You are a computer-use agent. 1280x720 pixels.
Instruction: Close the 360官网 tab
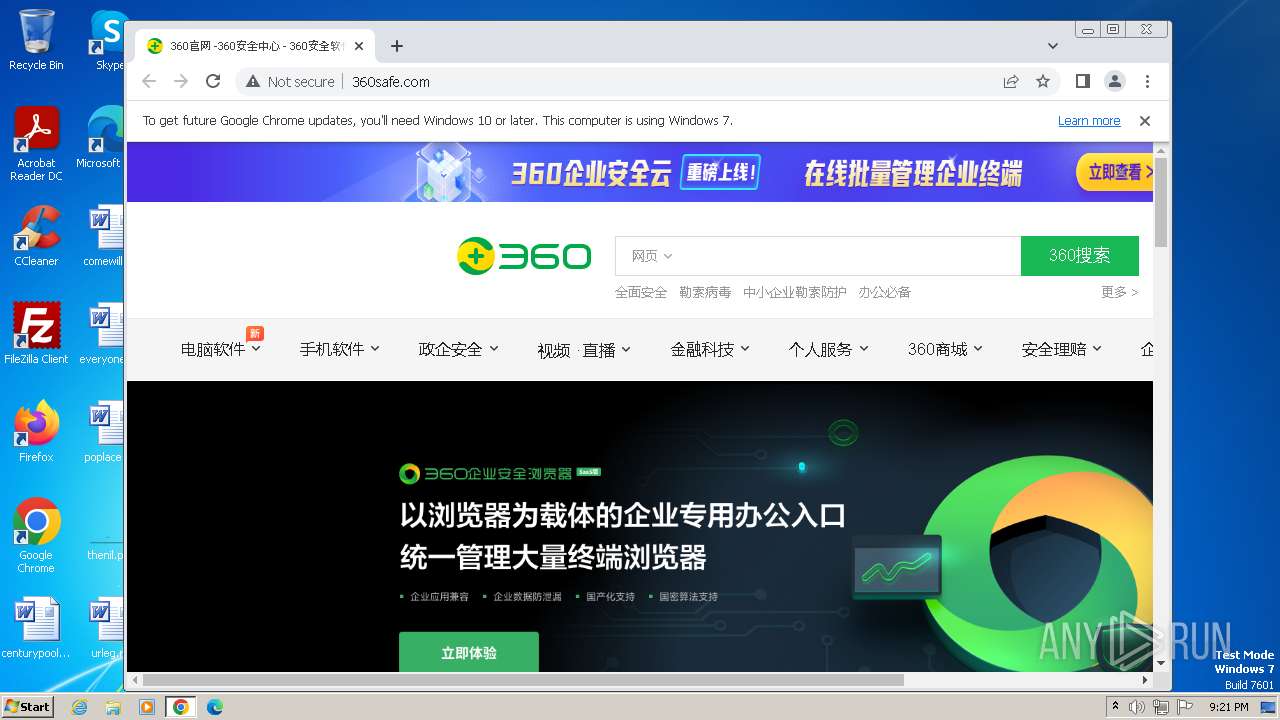click(359, 46)
